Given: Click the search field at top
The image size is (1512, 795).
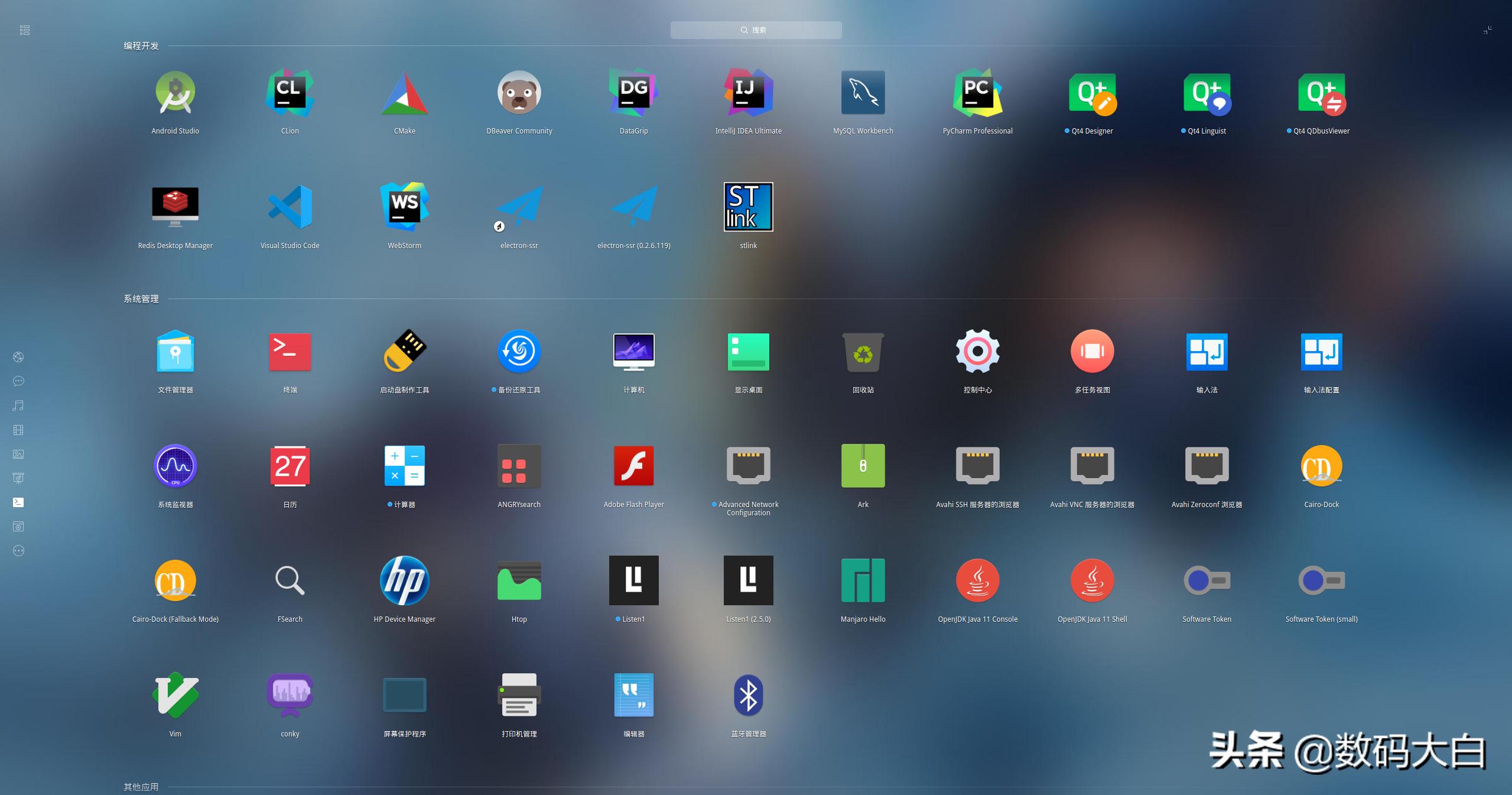Looking at the screenshot, I should point(756,30).
